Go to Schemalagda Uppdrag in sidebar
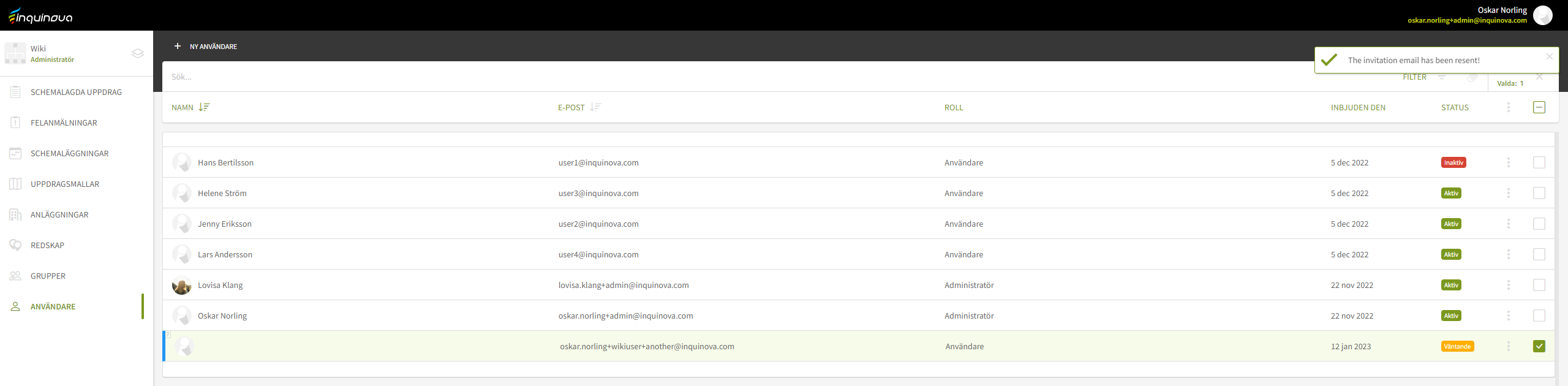 tap(76, 92)
